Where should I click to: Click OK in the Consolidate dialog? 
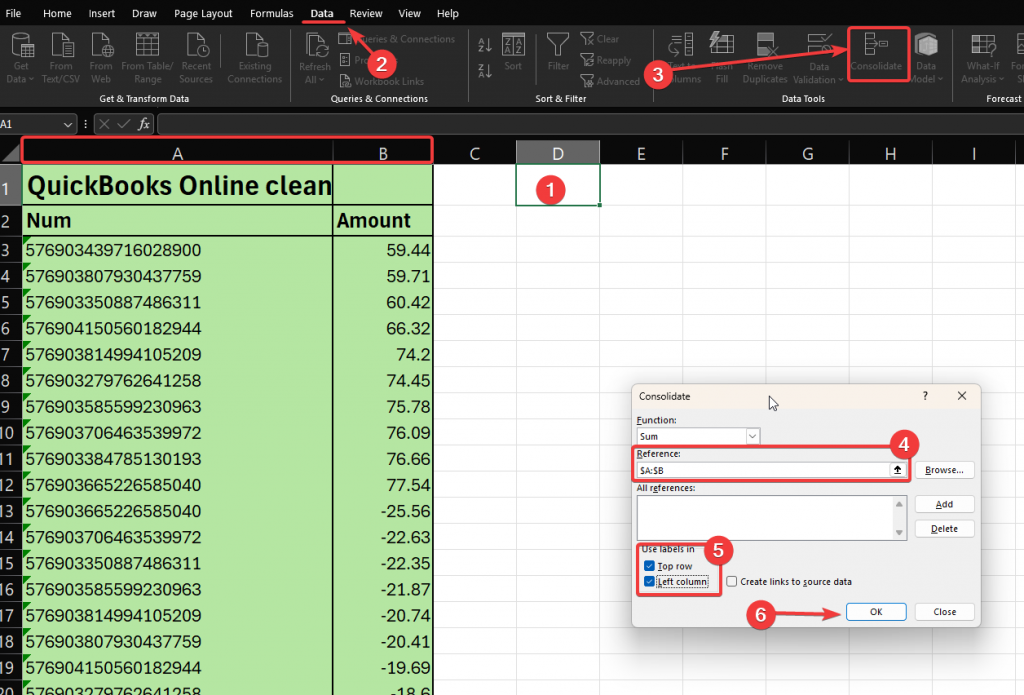click(x=876, y=612)
